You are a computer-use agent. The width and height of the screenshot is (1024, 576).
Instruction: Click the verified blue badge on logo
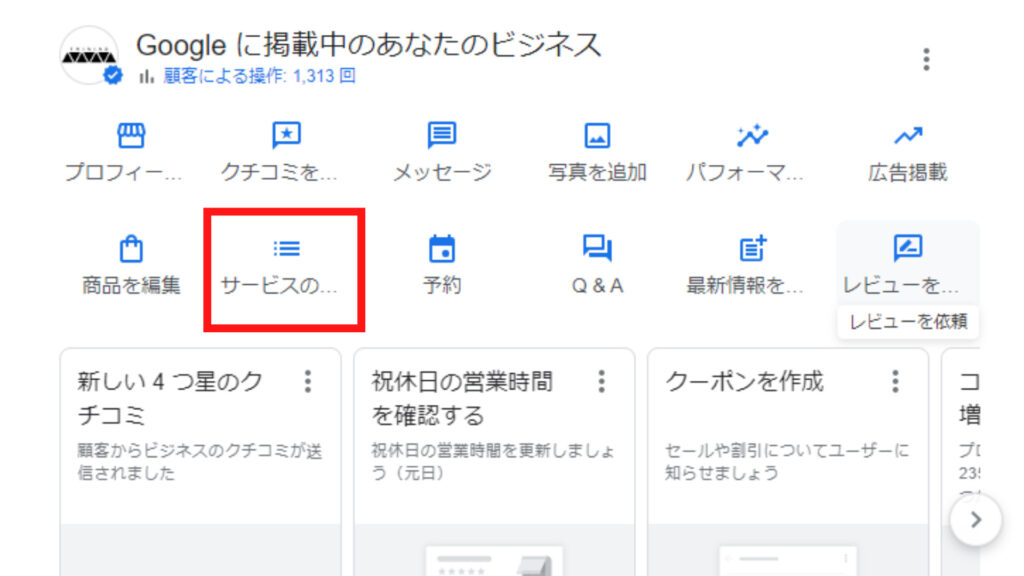[x=113, y=75]
